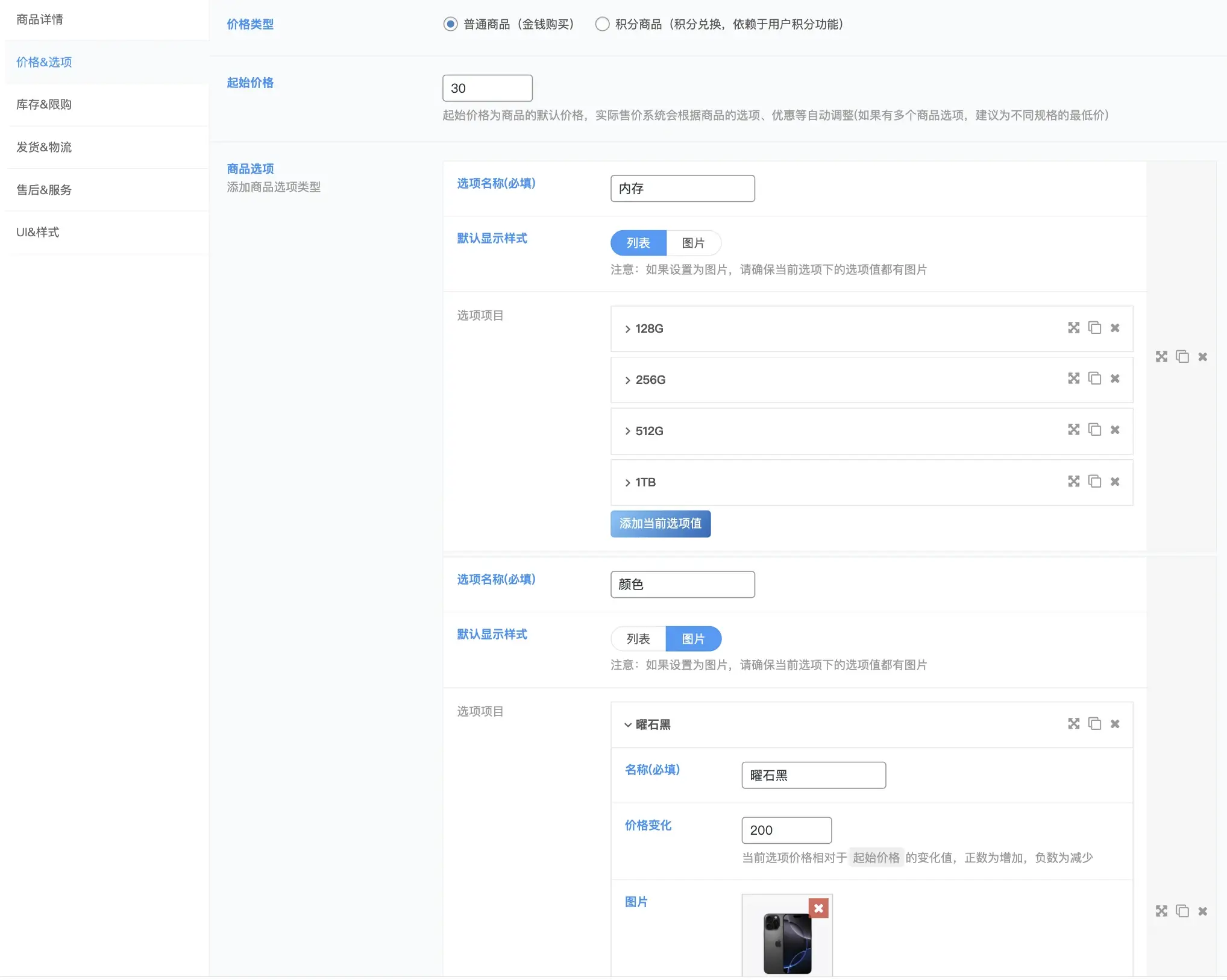The width and height of the screenshot is (1227, 980).
Task: Duplicate the 256G option item
Action: [x=1094, y=379]
